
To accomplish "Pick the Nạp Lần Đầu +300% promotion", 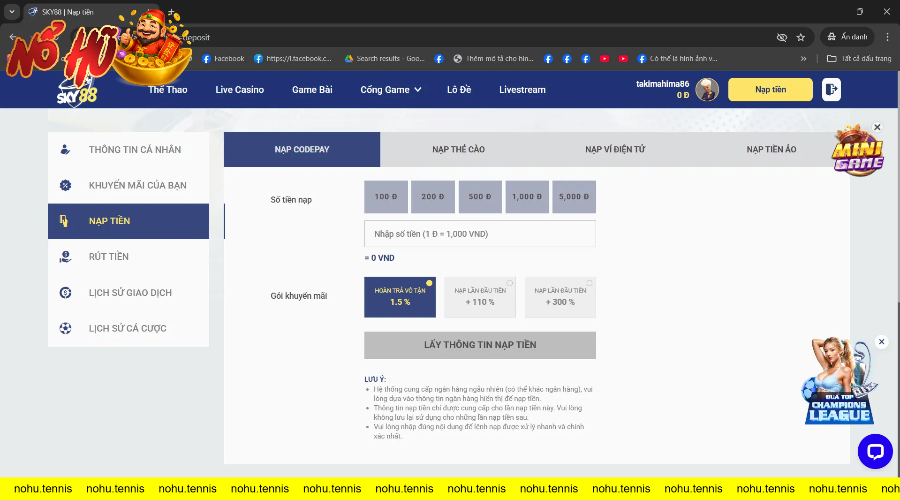I will pos(560,297).
